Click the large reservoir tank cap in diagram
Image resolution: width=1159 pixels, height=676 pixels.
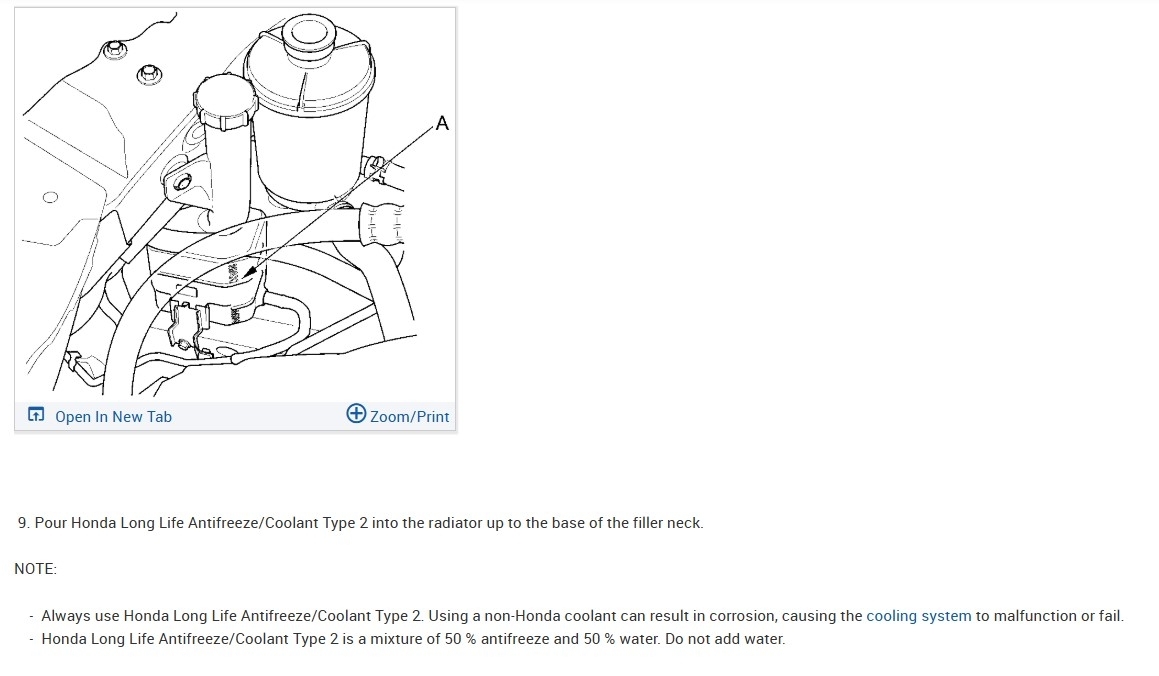click(x=307, y=38)
